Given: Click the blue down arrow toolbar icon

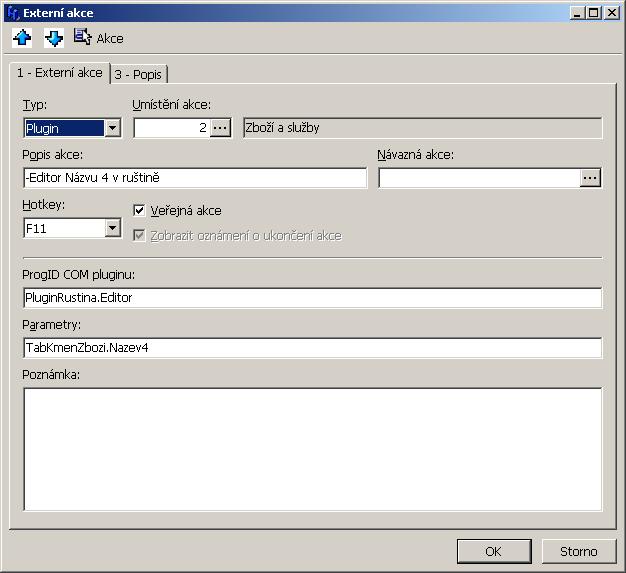Looking at the screenshot, I should (x=54, y=38).
